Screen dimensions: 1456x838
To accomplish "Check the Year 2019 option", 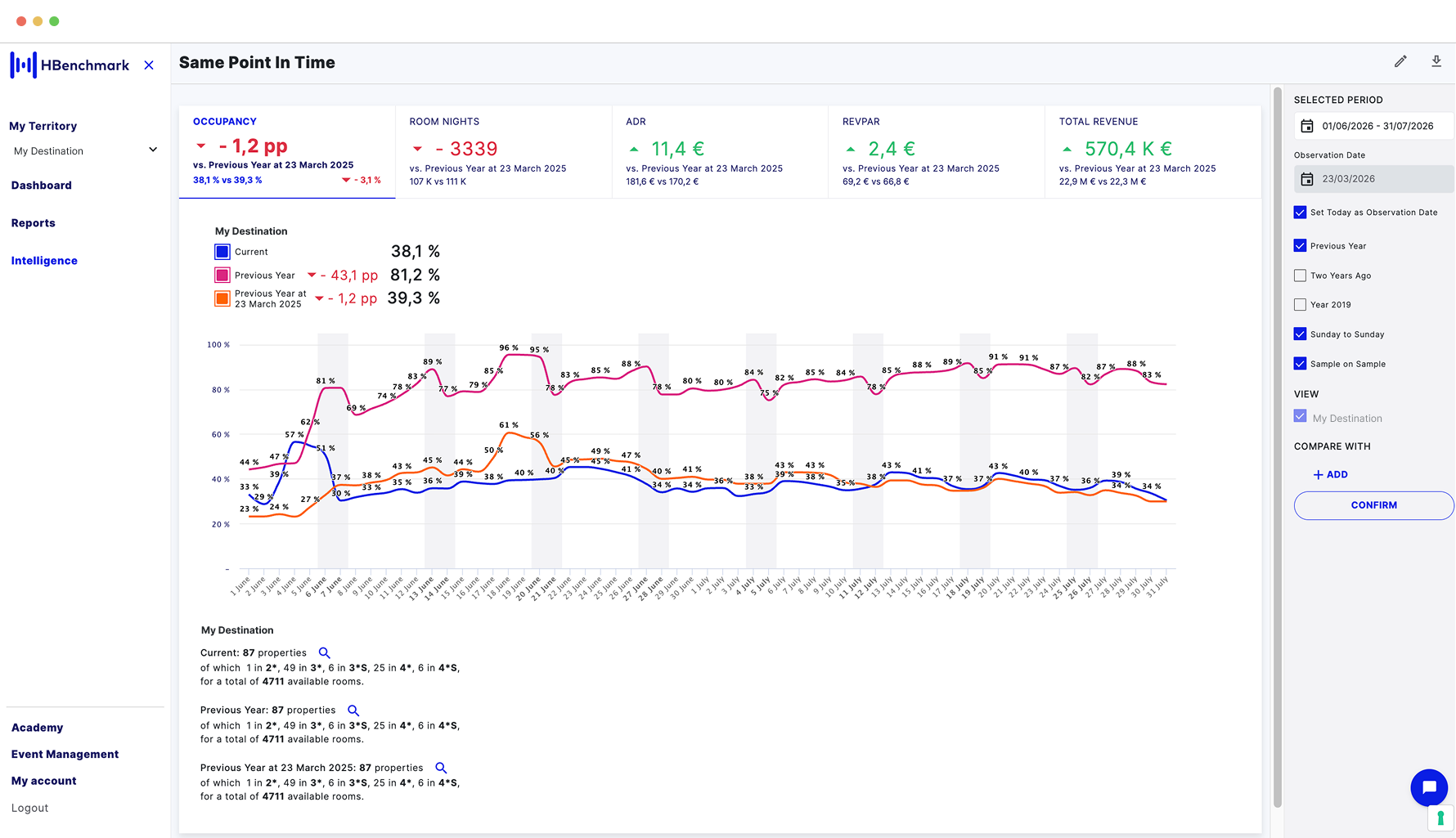I will pyautogui.click(x=1300, y=305).
